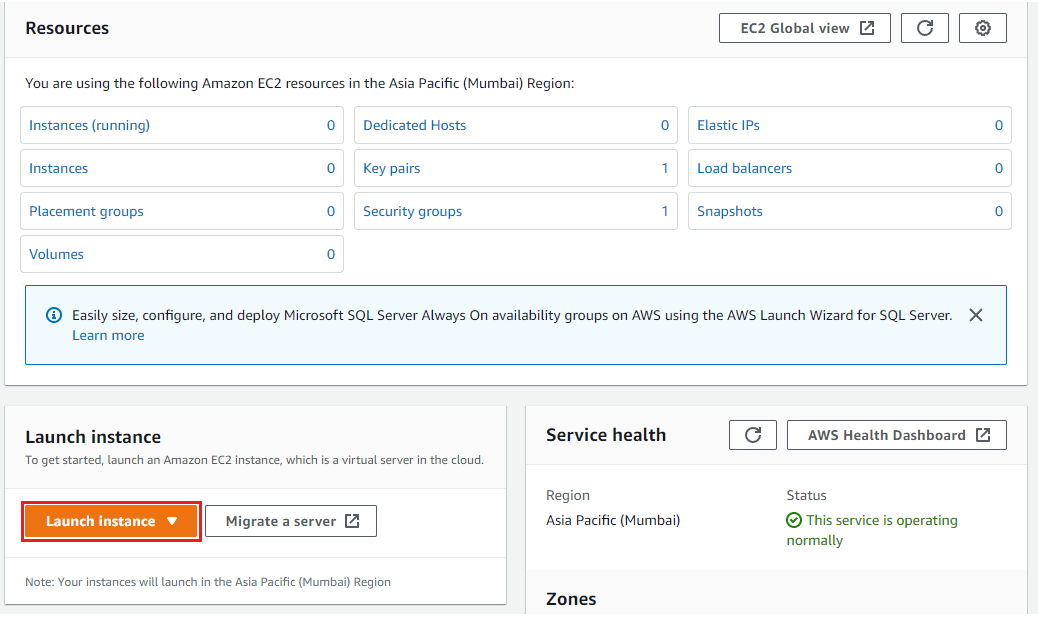Open Placement groups link

click(86, 211)
